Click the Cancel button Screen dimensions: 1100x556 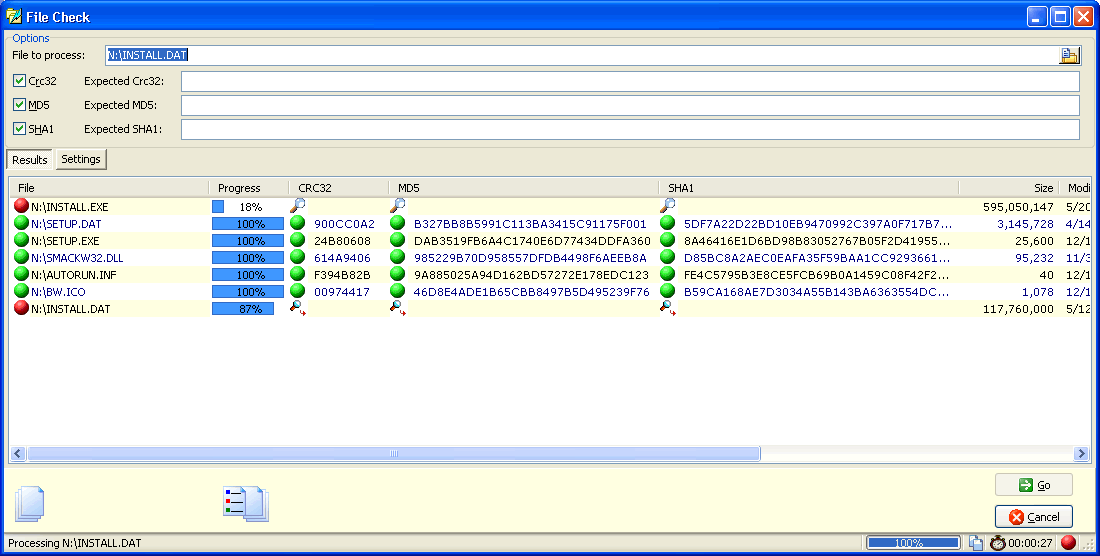click(x=1034, y=517)
